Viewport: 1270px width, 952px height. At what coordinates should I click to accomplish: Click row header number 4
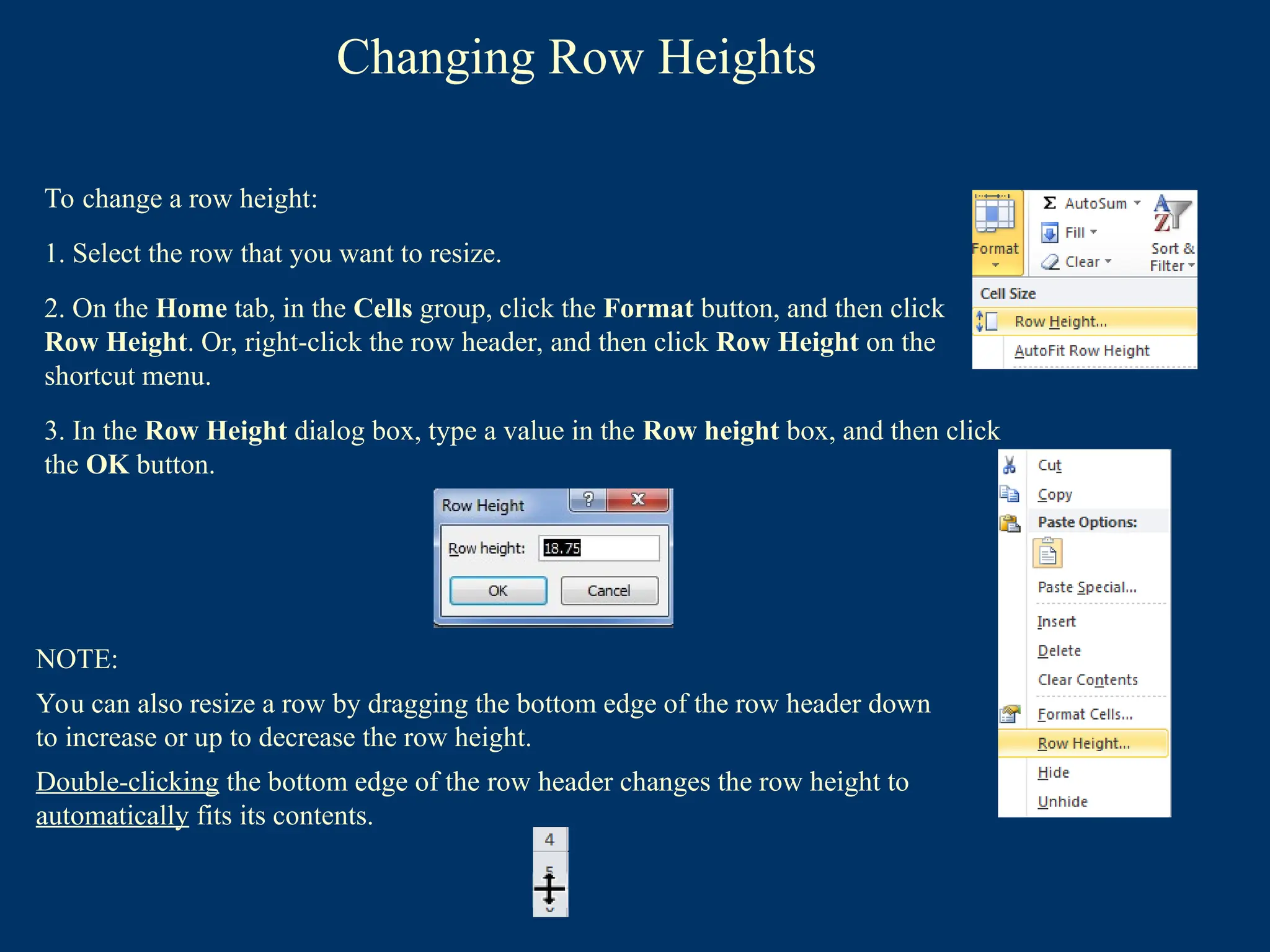pyautogui.click(x=549, y=840)
